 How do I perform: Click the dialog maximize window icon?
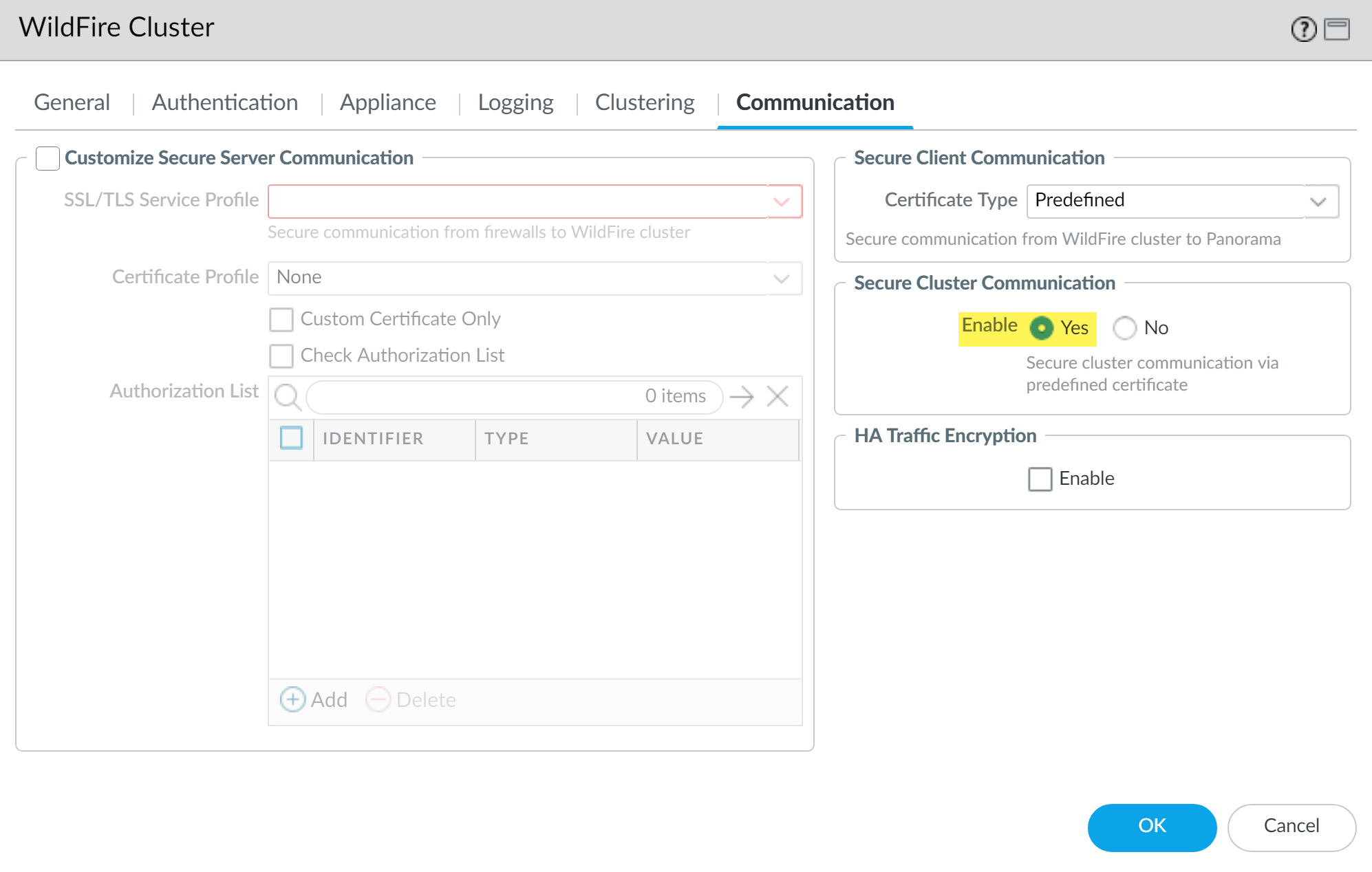1336,30
